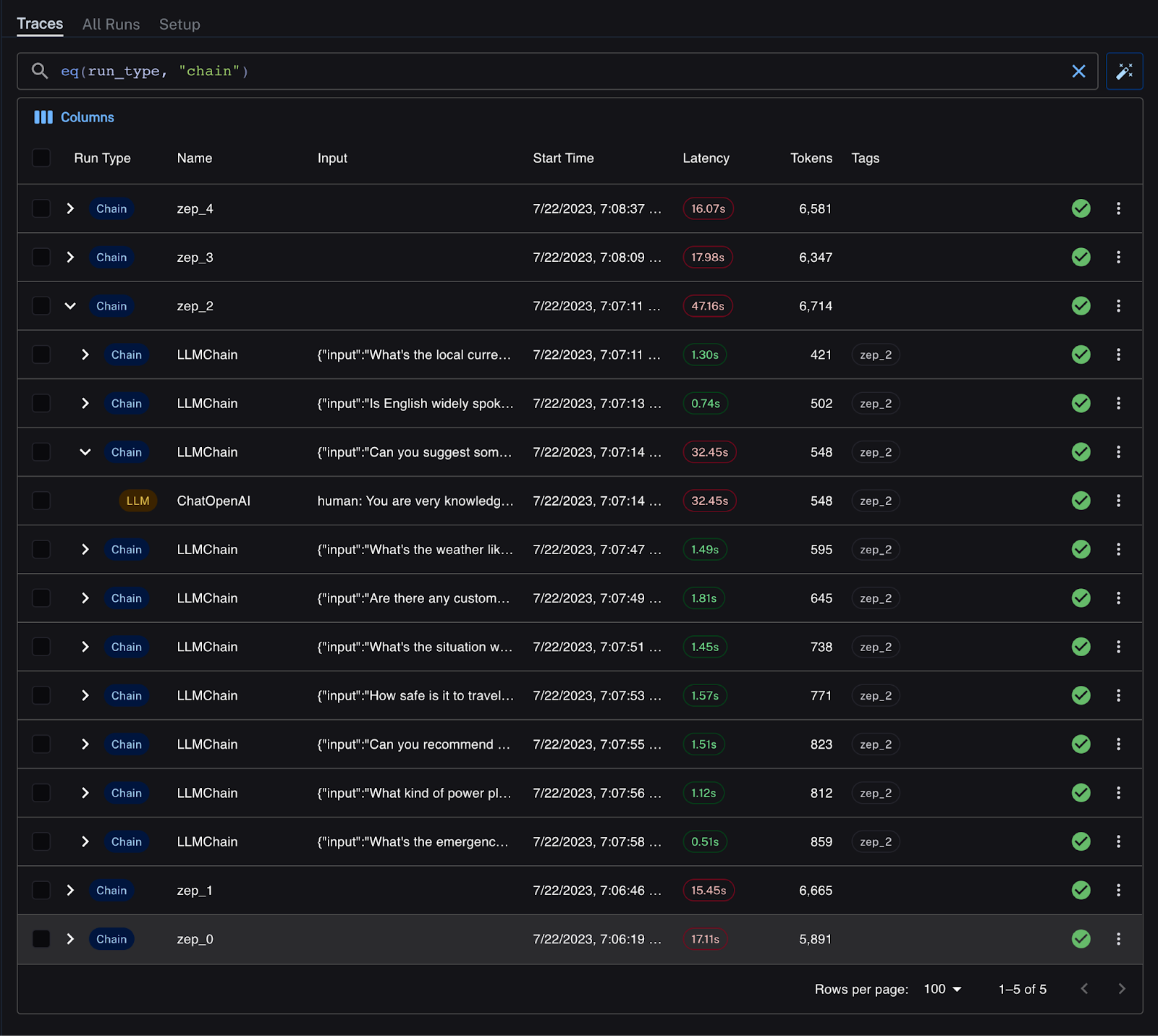Clear the search filter with the X icon
1158x1036 pixels.
(x=1078, y=71)
